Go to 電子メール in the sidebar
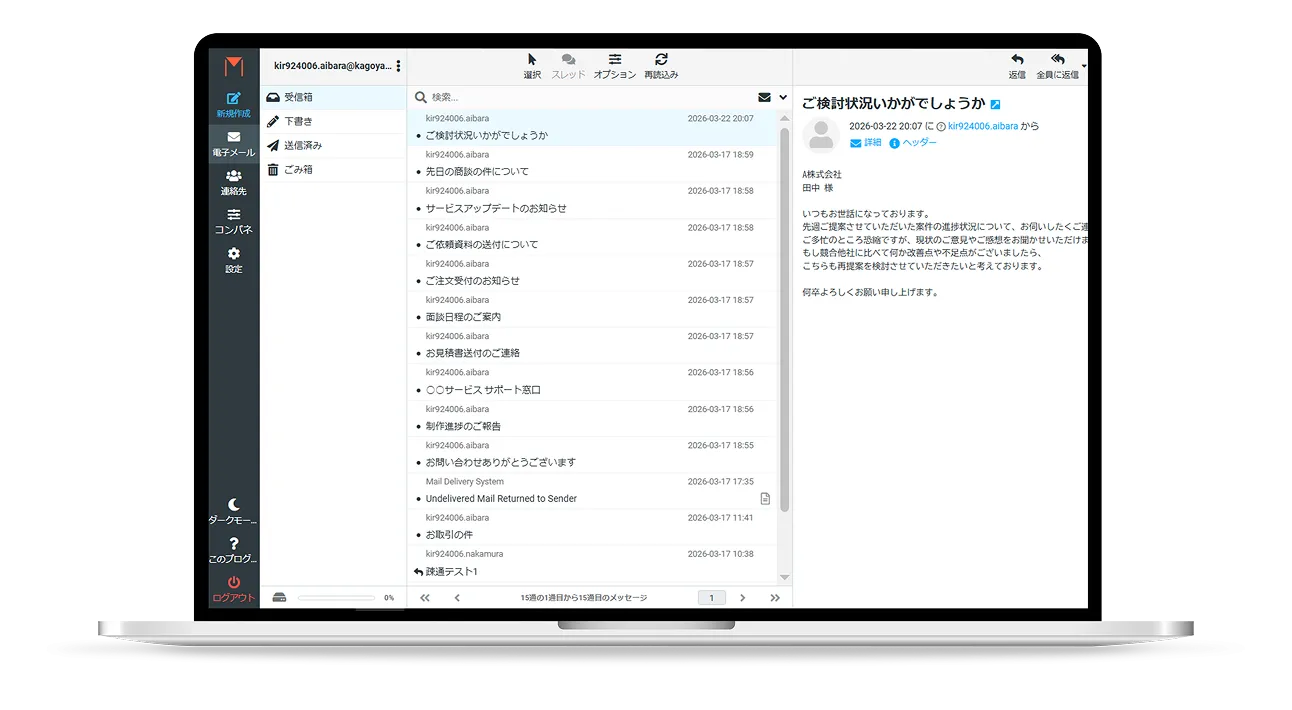 (x=234, y=144)
